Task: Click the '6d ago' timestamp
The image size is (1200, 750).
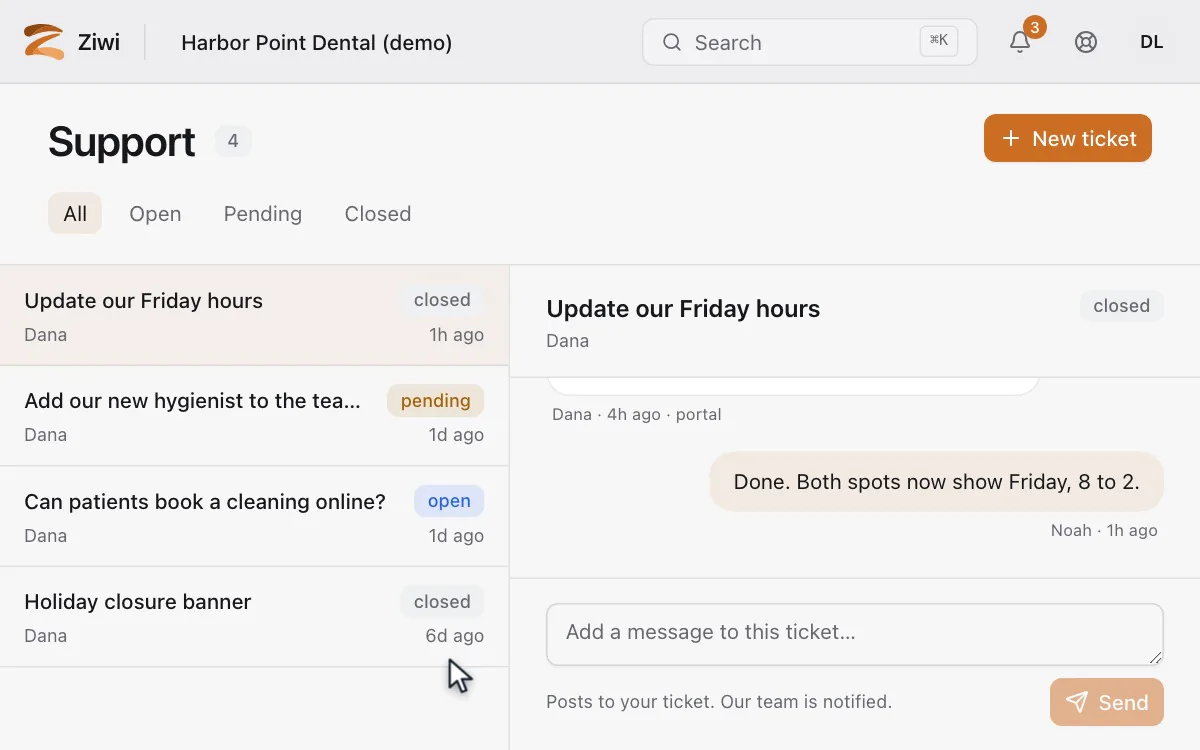Action: [x=454, y=636]
